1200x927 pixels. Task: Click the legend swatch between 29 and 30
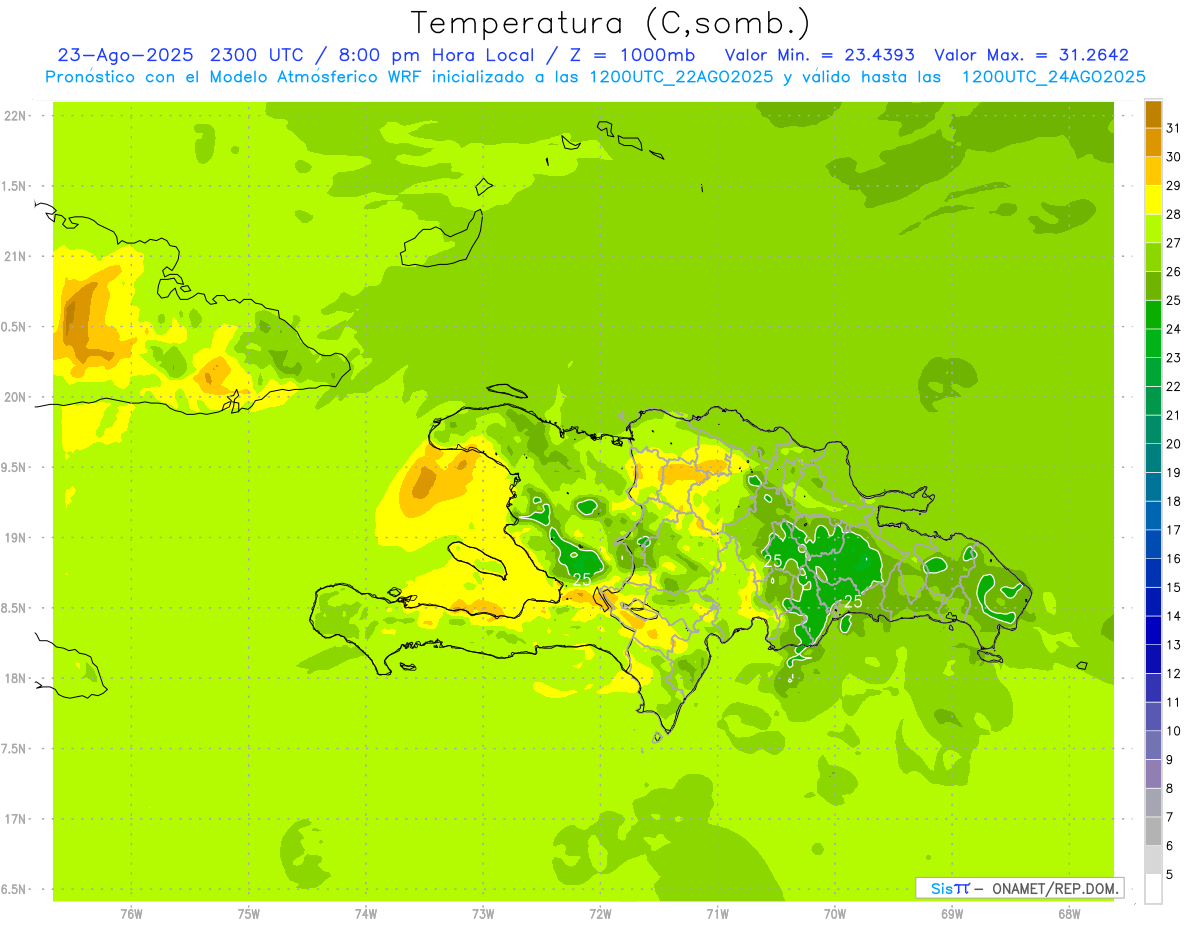(x=1153, y=171)
